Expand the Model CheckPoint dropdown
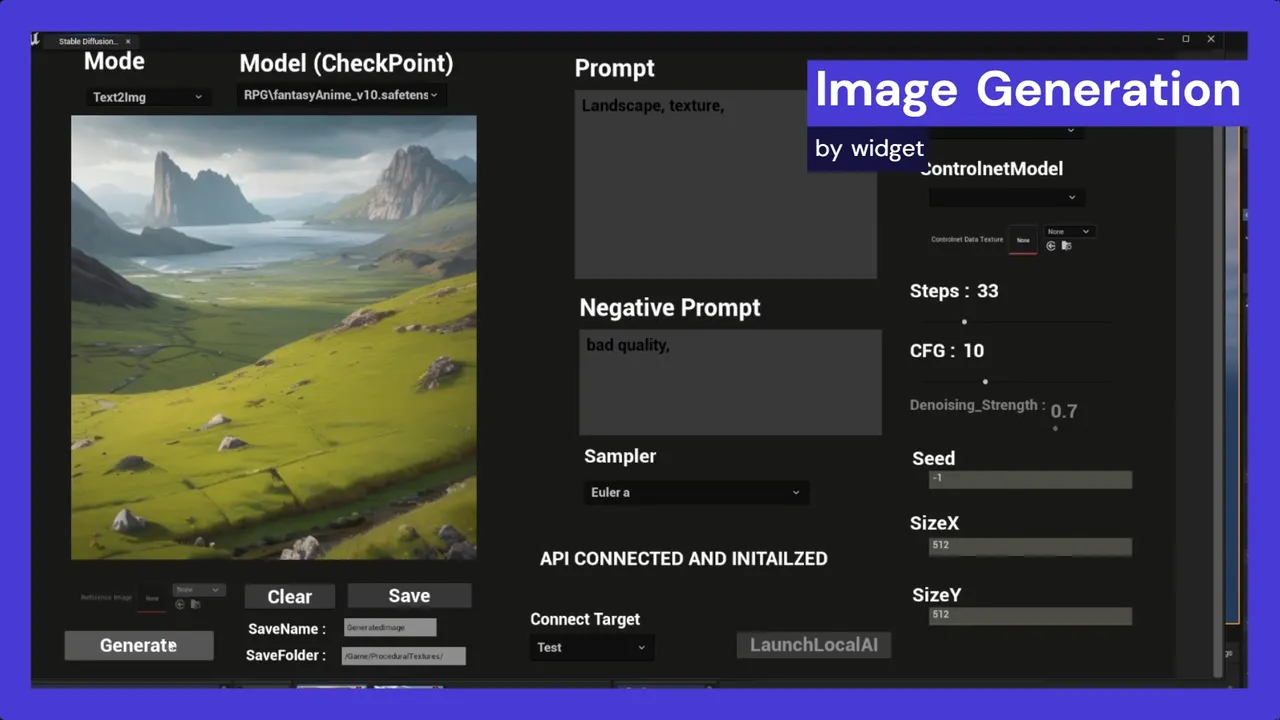This screenshot has width=1280, height=720. [342, 95]
